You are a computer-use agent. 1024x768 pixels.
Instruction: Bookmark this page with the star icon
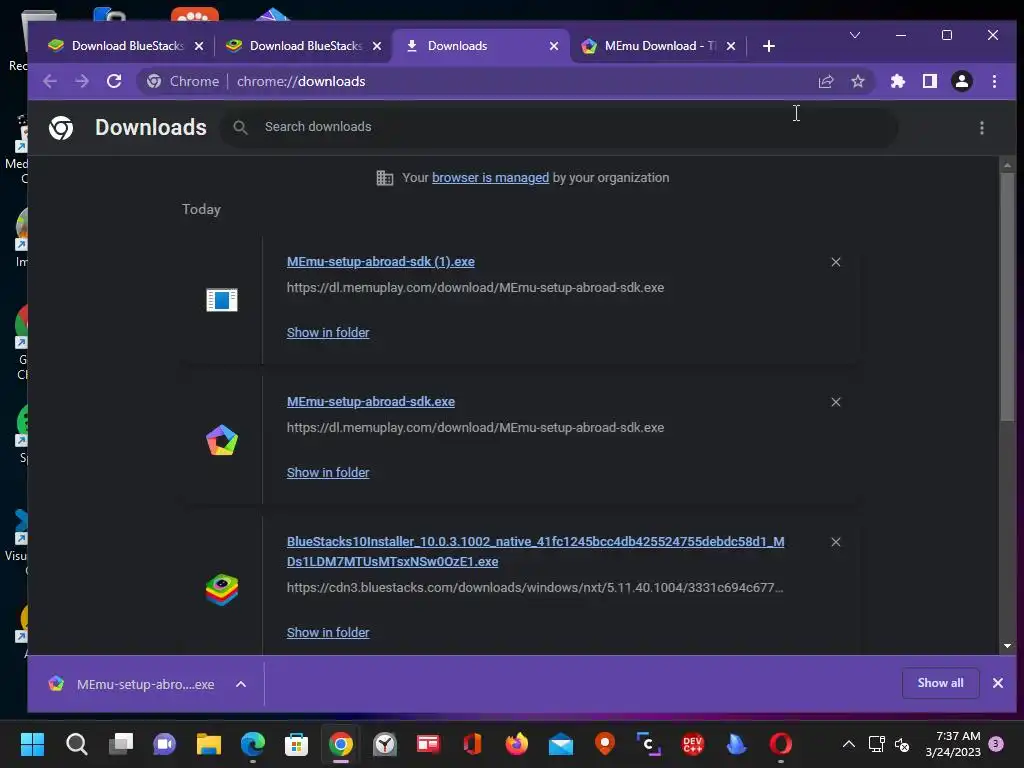(857, 81)
